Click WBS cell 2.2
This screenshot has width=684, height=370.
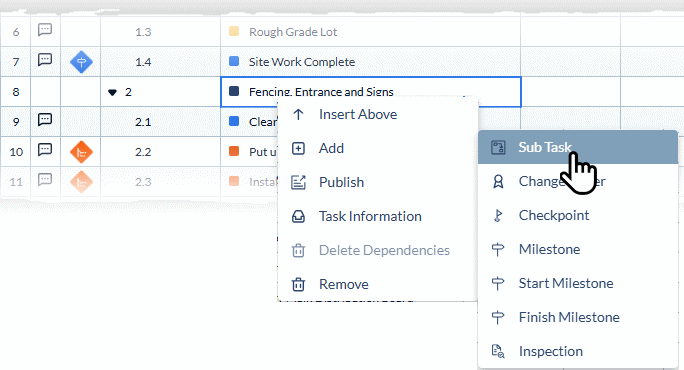point(143,152)
